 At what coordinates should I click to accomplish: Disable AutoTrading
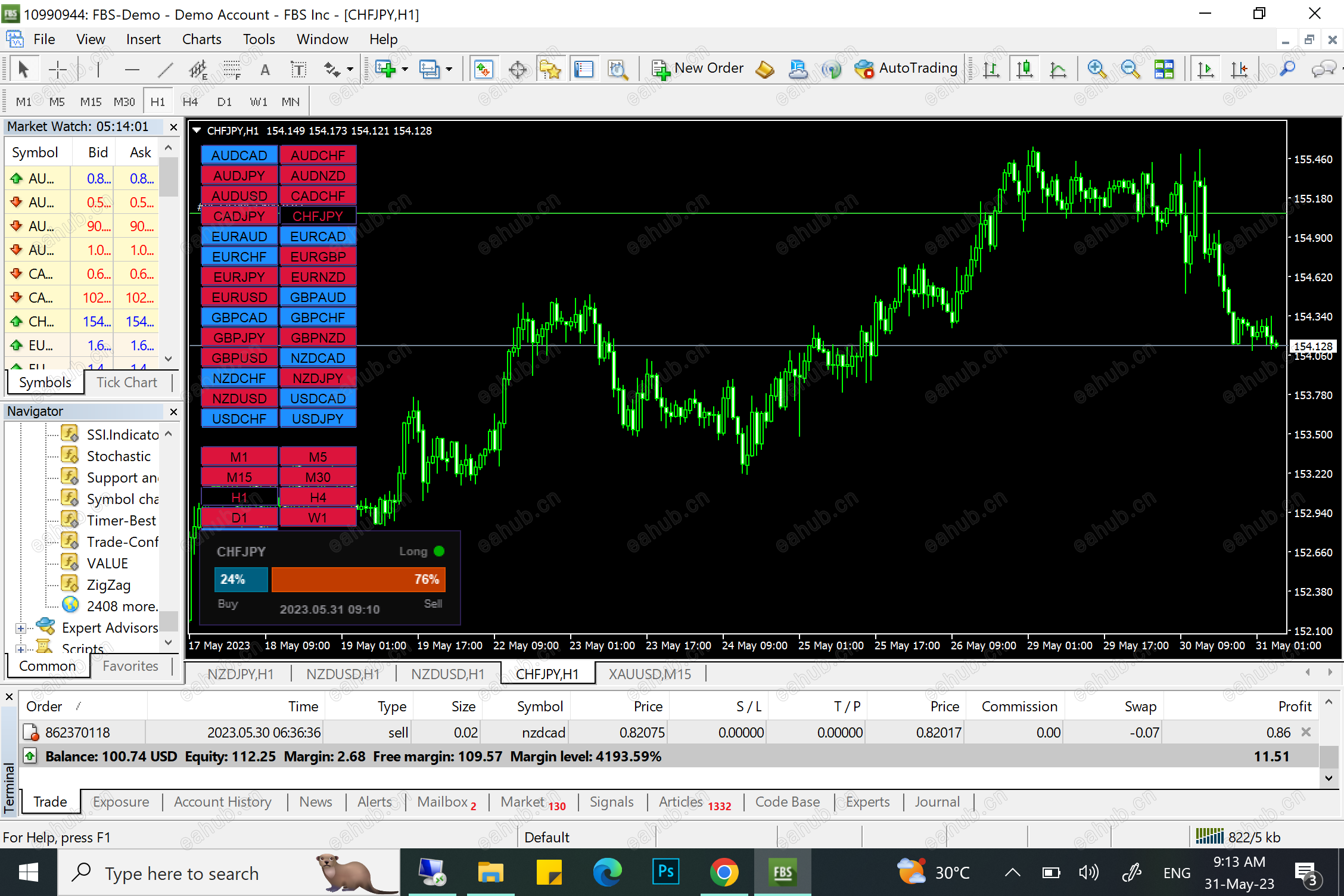906,69
